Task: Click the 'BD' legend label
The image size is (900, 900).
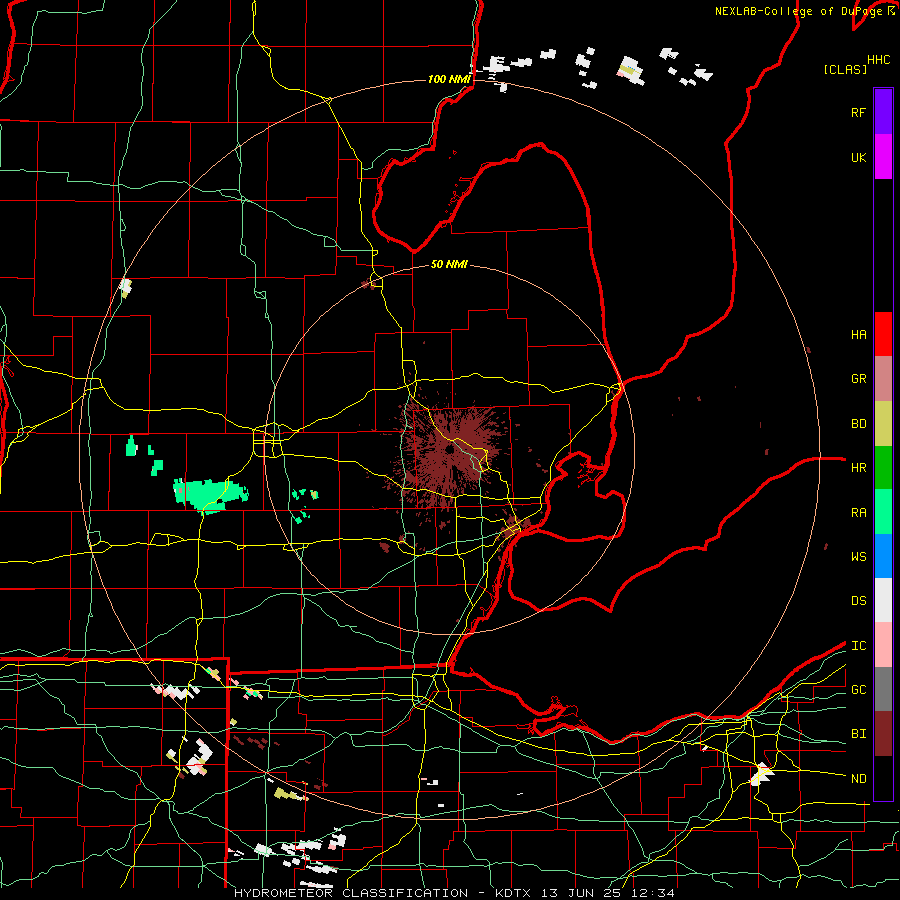Action: [x=858, y=424]
